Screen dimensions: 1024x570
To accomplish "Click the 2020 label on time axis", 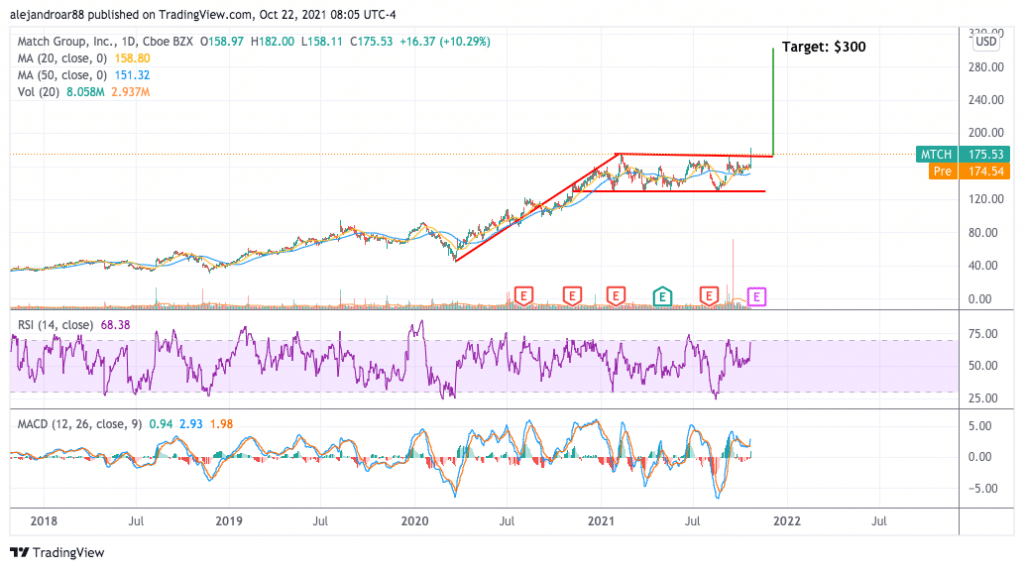I will [415, 521].
